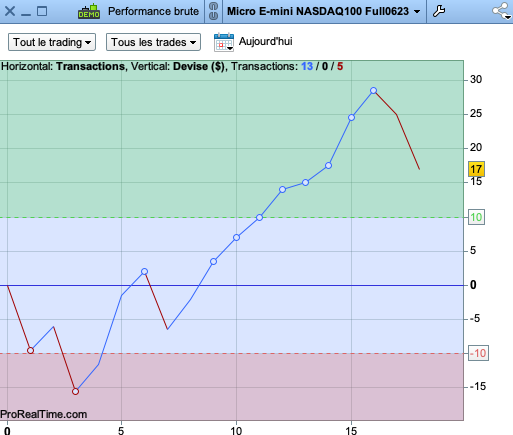Click the green DEMO account icon
513x435 pixels.
(89, 11)
